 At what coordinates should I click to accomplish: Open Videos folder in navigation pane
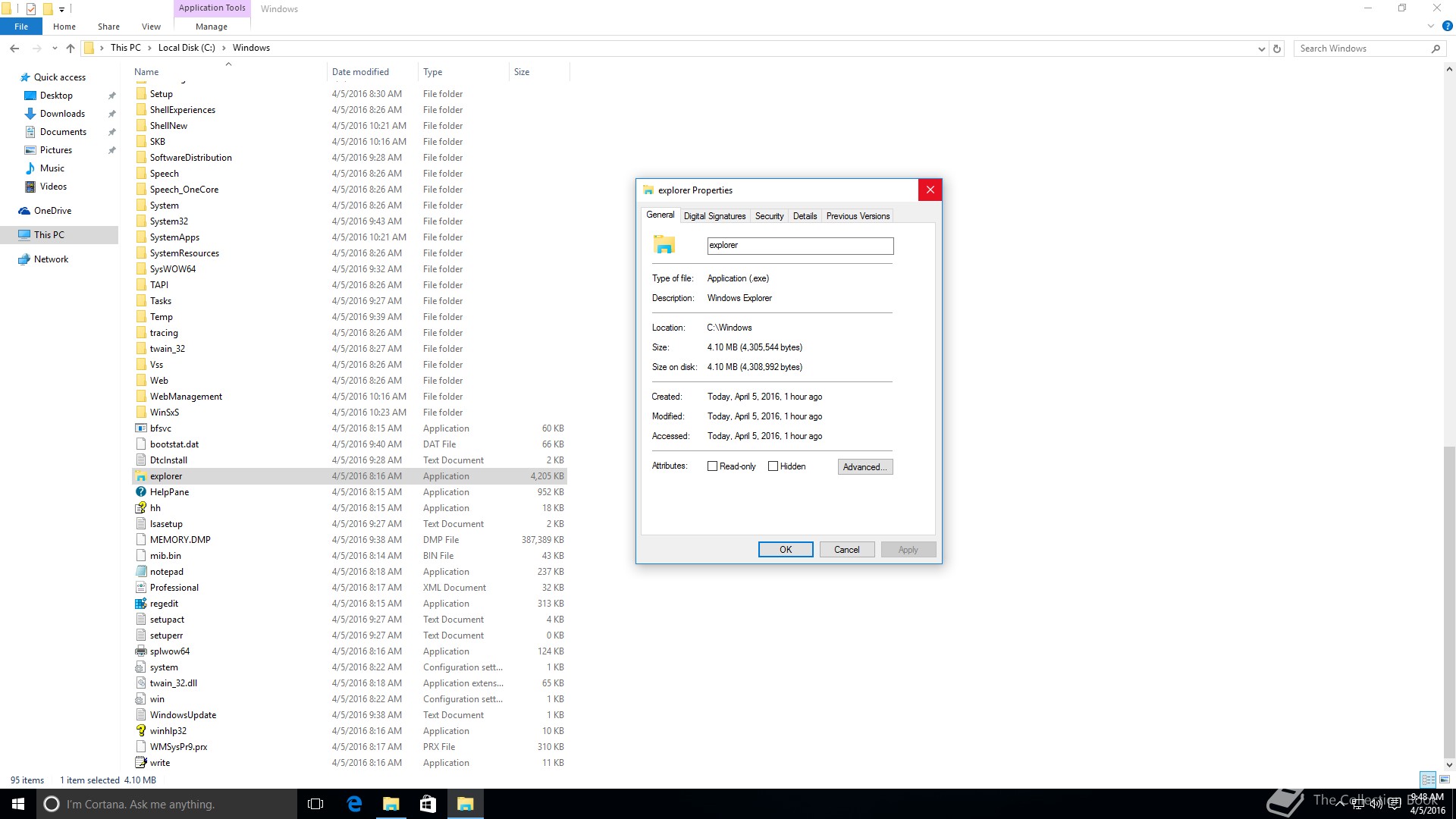click(x=53, y=187)
